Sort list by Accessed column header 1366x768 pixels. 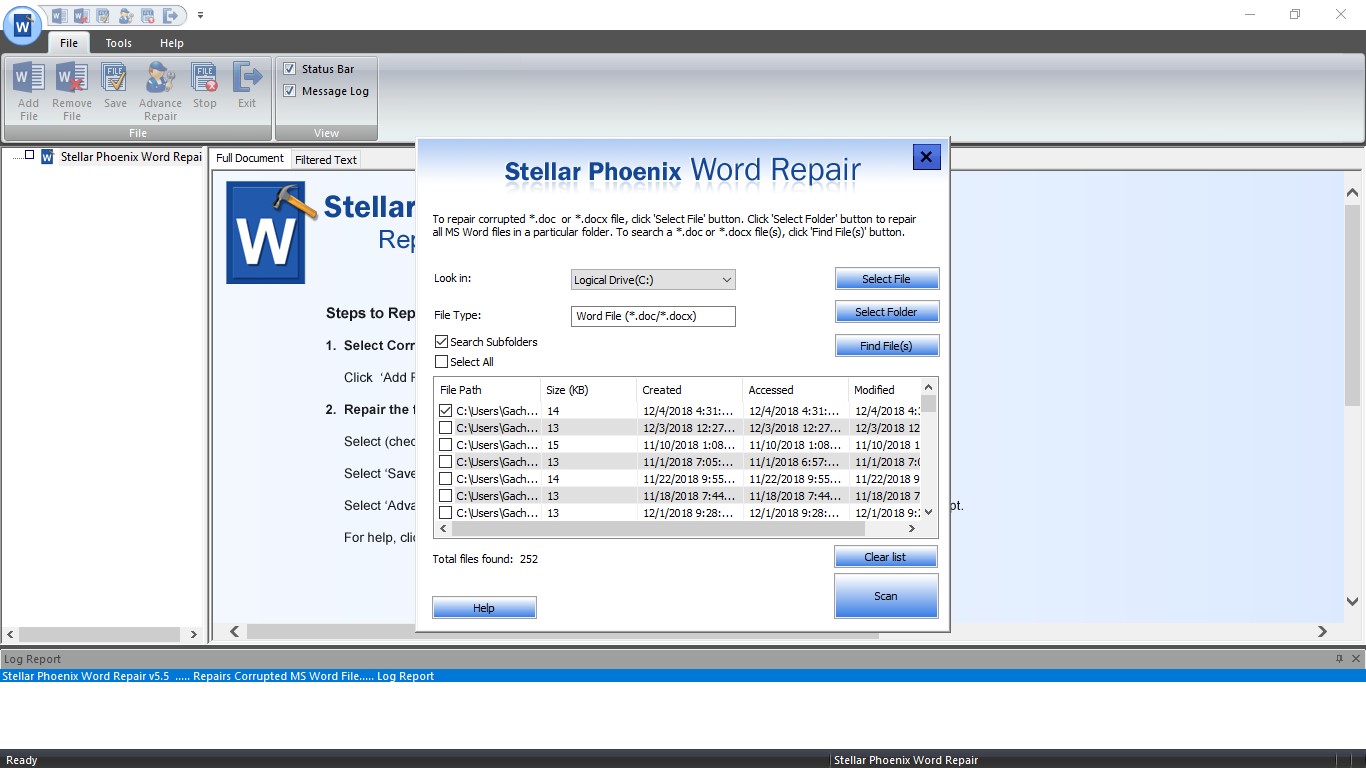pos(795,390)
